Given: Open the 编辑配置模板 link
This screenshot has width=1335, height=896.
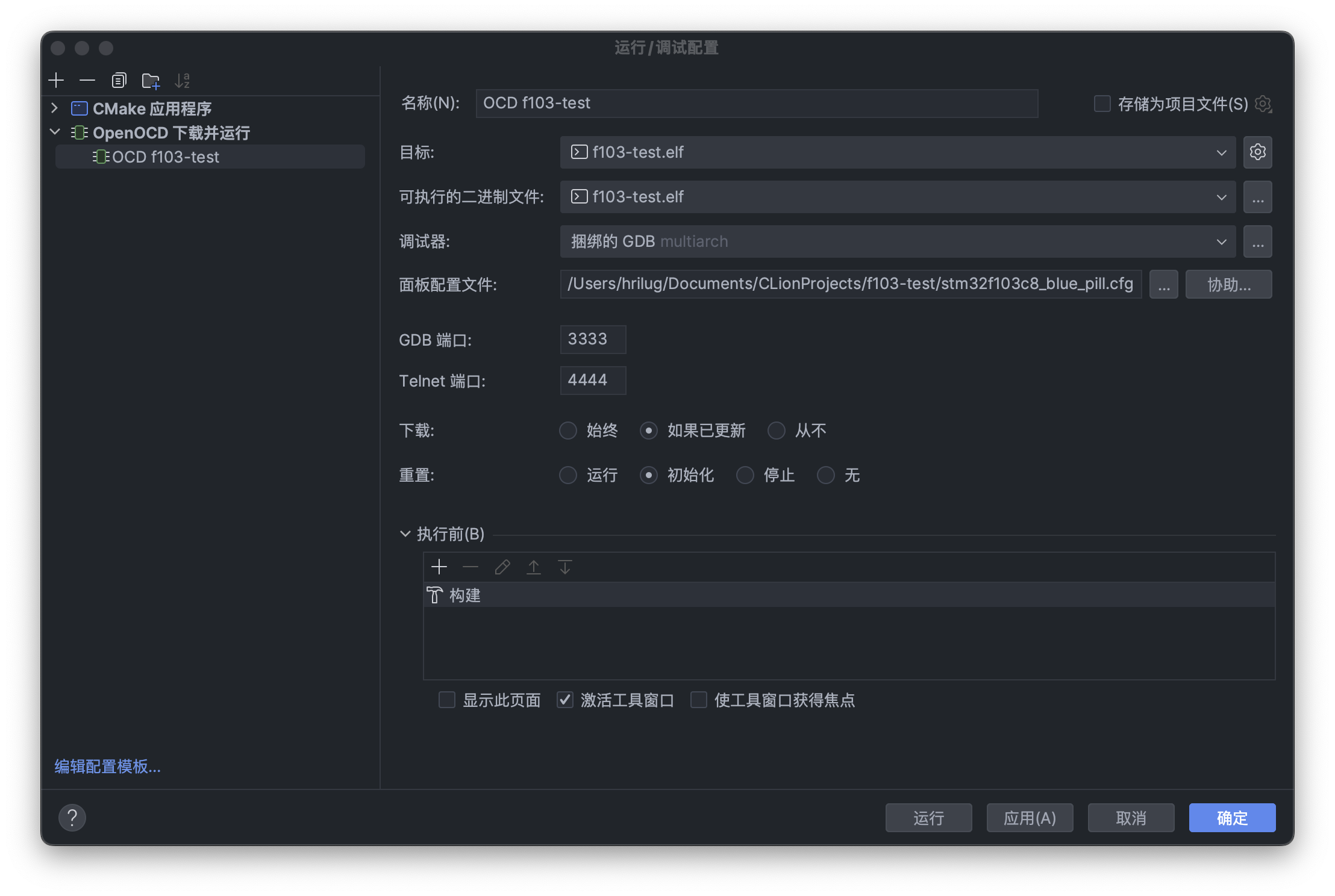Looking at the screenshot, I should tap(107, 767).
